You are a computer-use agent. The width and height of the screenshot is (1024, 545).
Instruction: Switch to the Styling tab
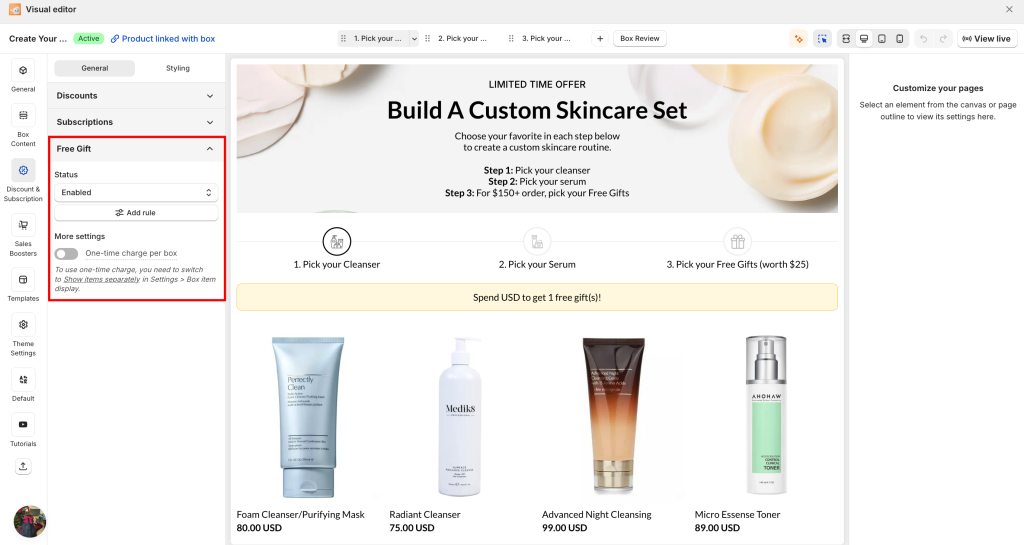(178, 68)
